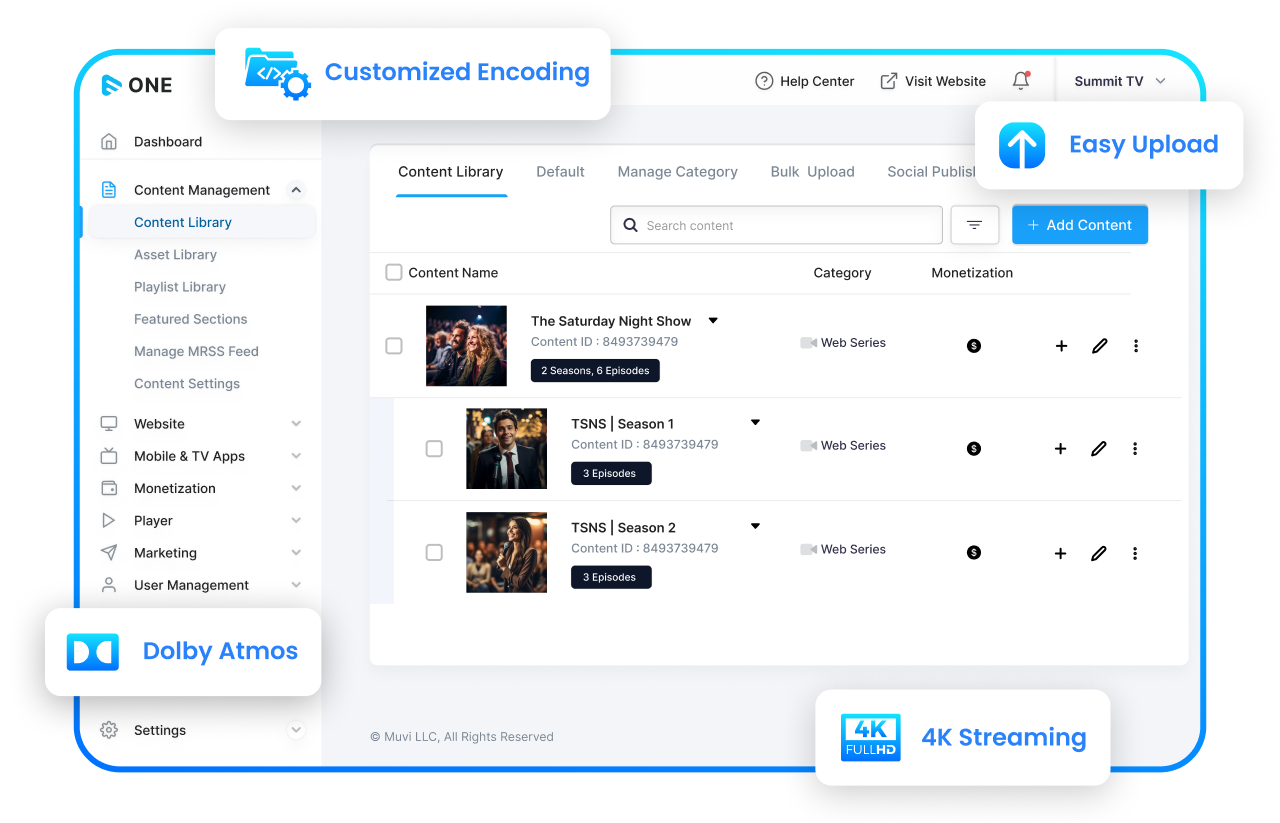This screenshot has height=823, width=1280.
Task: Click monetization dollar icon for TSNS Season 1
Action: tap(974, 449)
